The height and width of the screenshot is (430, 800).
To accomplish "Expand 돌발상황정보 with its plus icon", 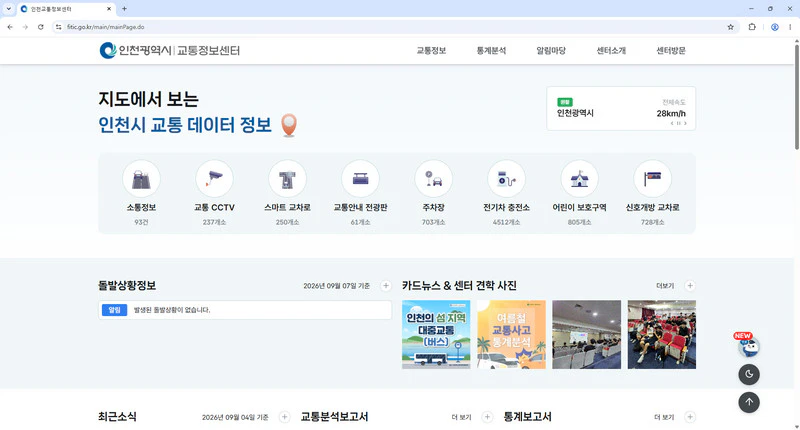I will click(386, 286).
